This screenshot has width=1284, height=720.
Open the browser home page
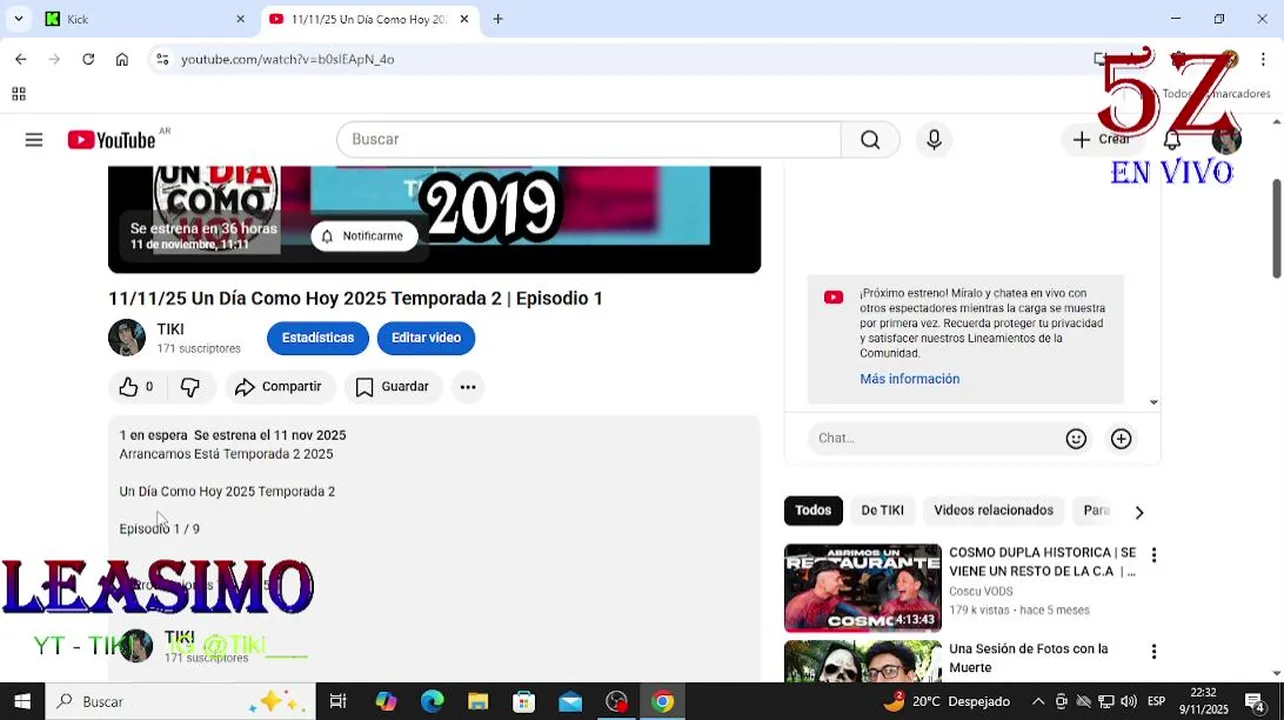(x=122, y=59)
